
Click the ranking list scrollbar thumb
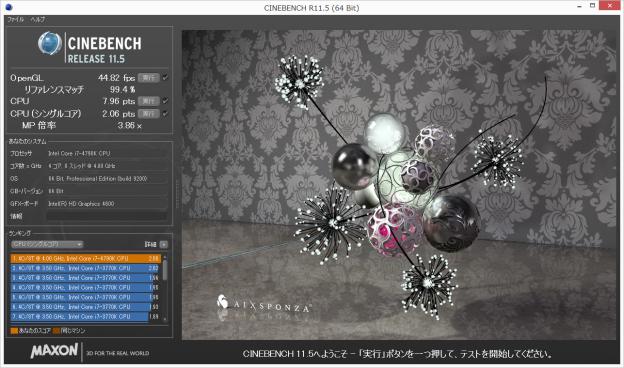pyautogui.click(x=165, y=270)
